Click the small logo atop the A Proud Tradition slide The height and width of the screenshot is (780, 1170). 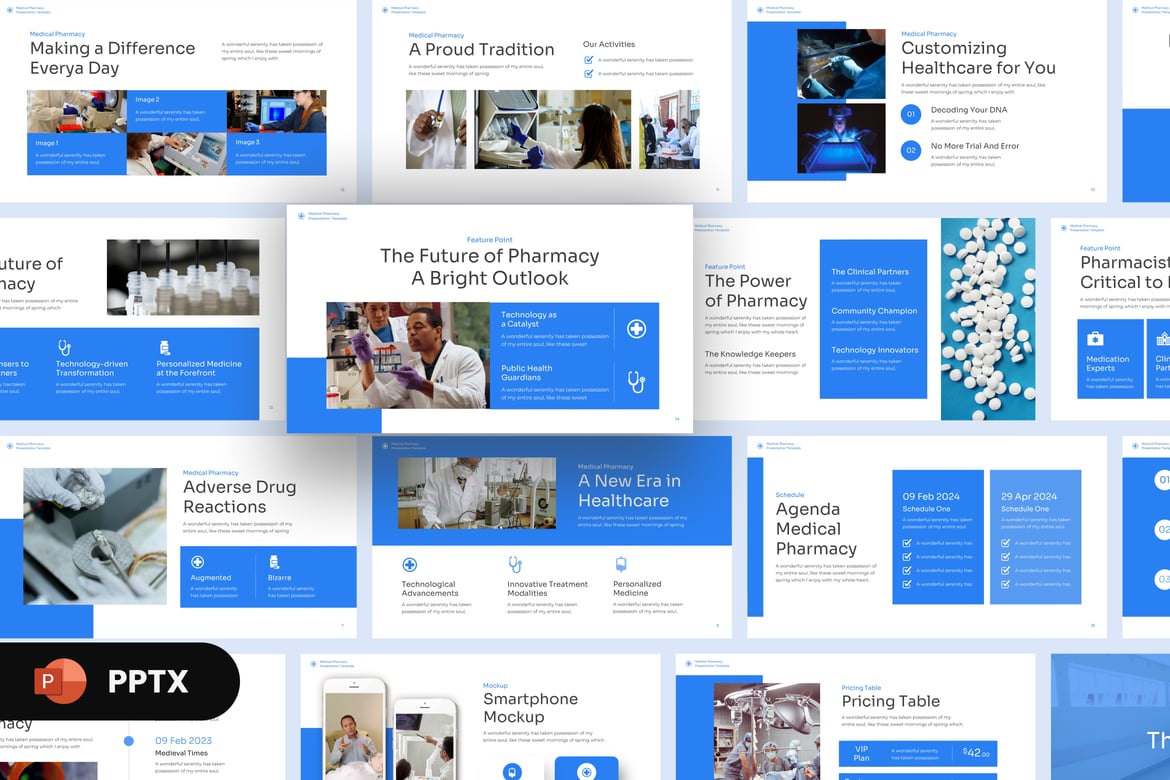click(x=385, y=10)
